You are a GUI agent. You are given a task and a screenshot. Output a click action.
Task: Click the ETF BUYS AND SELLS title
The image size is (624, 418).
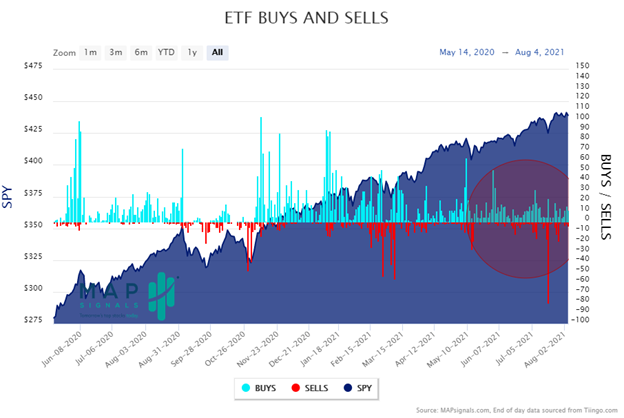(x=306, y=18)
